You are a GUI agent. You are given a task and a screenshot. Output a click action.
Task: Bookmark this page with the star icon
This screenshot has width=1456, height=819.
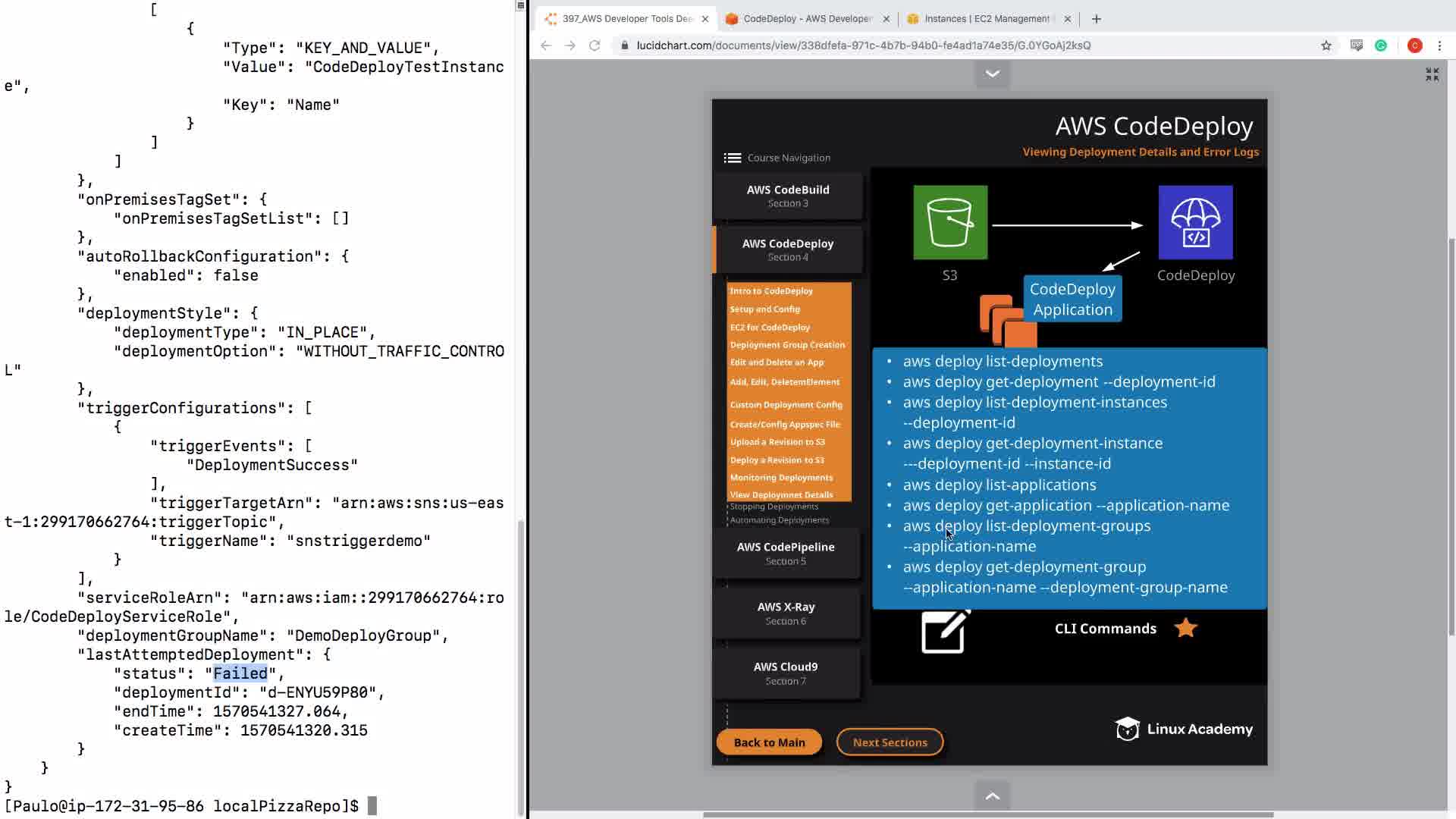pyautogui.click(x=1326, y=45)
